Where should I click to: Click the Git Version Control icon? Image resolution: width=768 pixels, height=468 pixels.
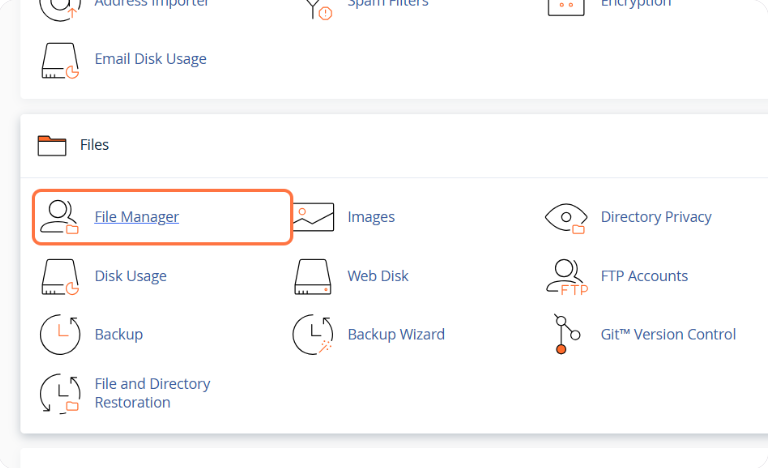coord(562,335)
